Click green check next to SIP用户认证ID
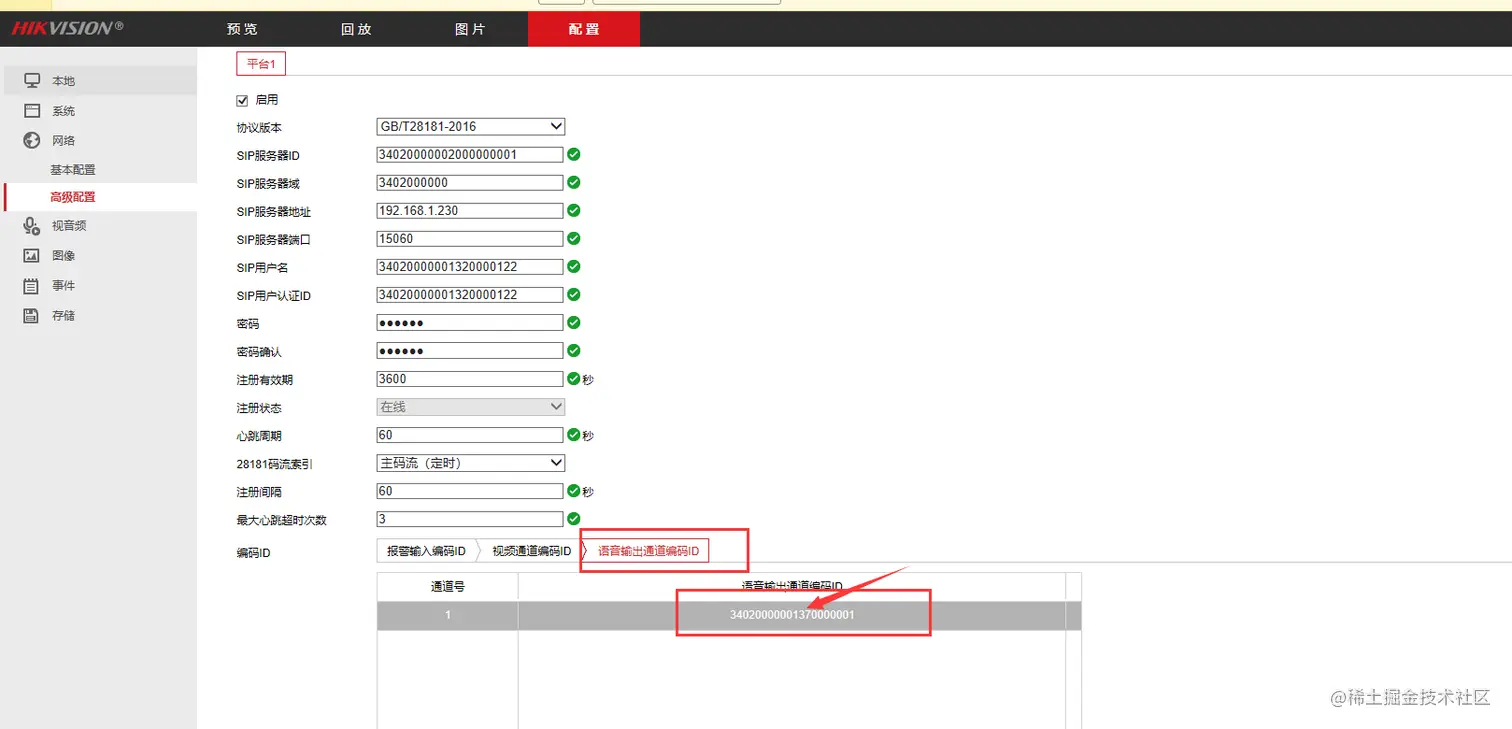Screen dimensions: 1512x729 pos(574,295)
